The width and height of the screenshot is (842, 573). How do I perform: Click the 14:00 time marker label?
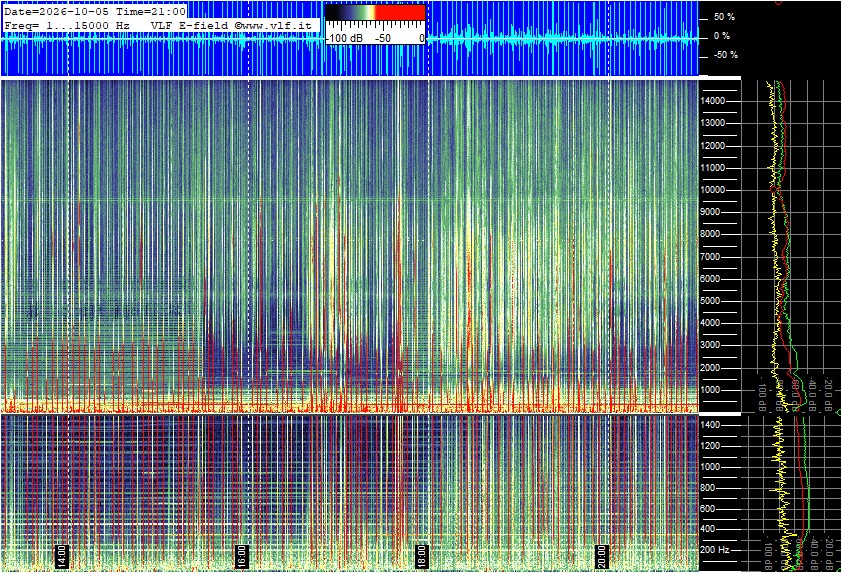pos(62,556)
